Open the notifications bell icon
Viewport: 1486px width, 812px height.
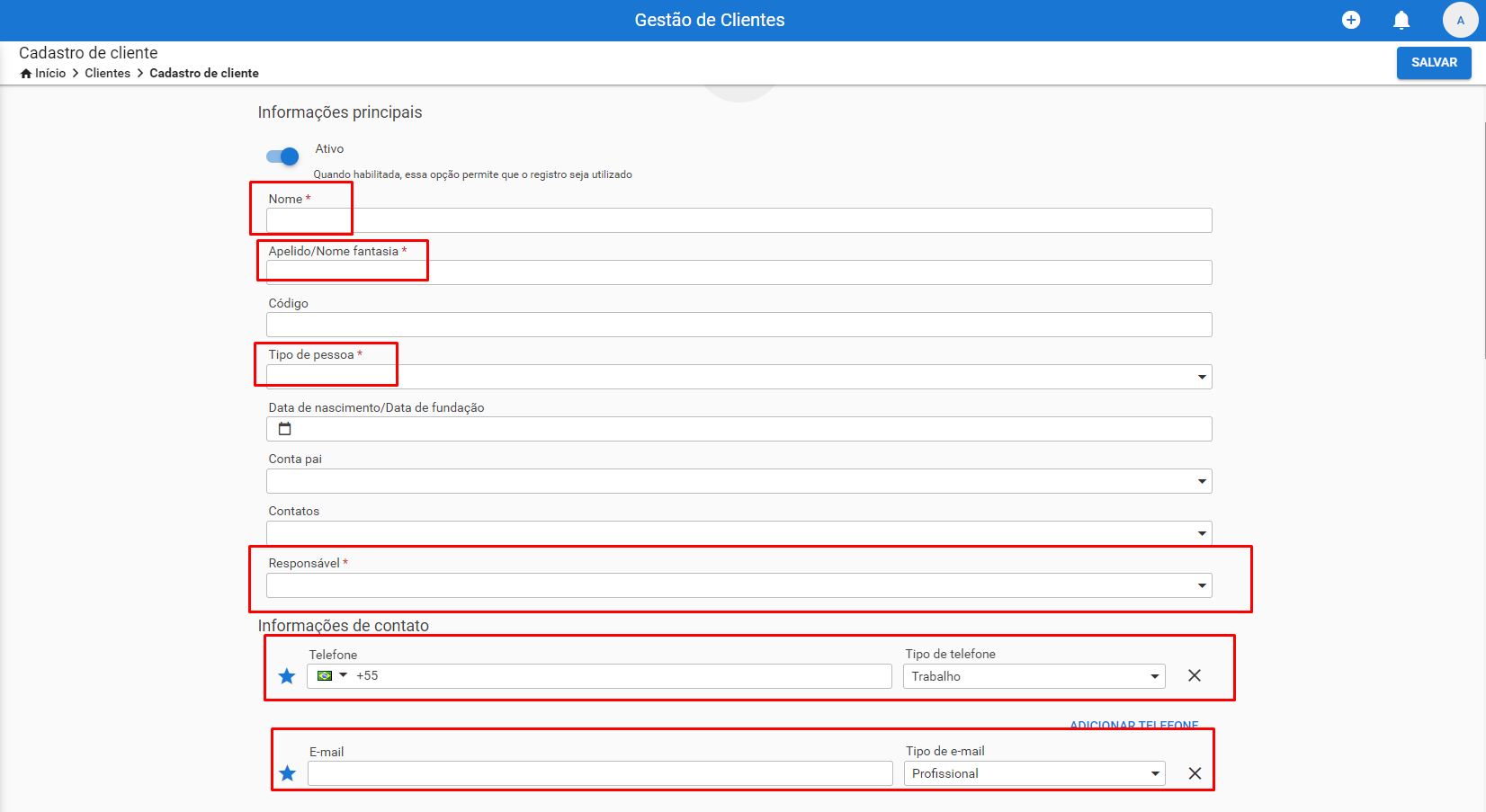click(1401, 19)
